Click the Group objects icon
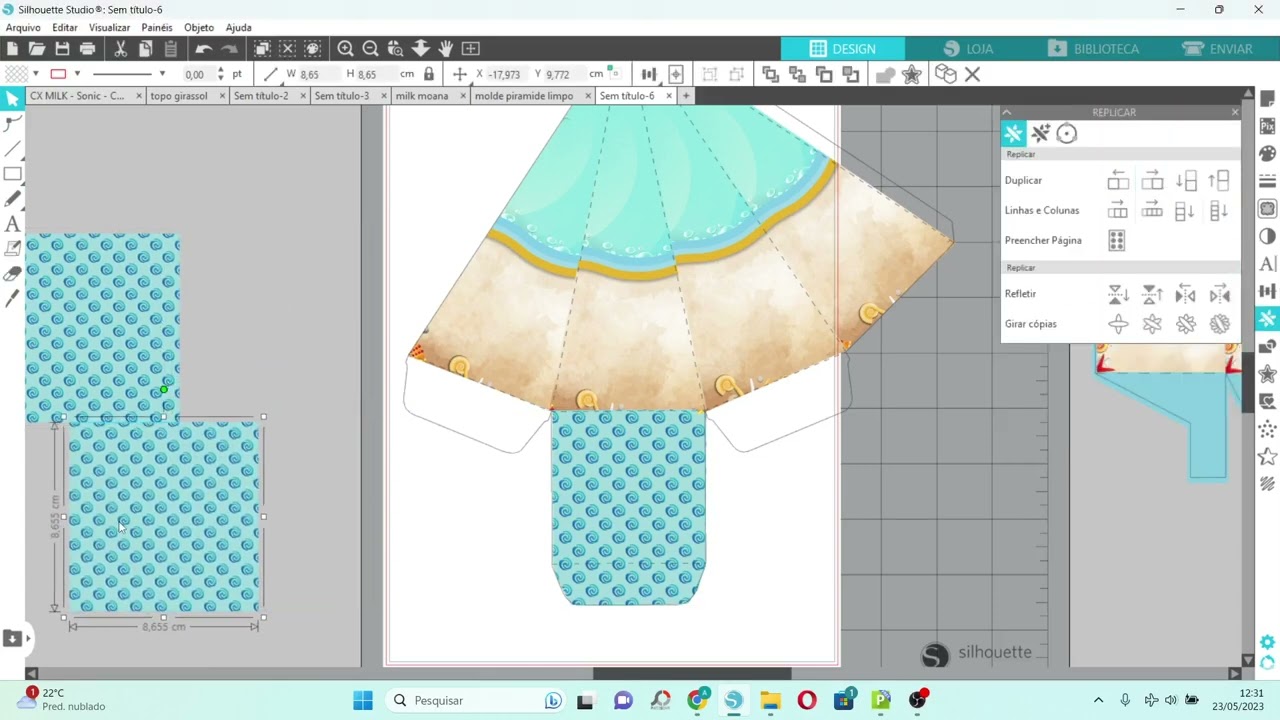 click(710, 74)
